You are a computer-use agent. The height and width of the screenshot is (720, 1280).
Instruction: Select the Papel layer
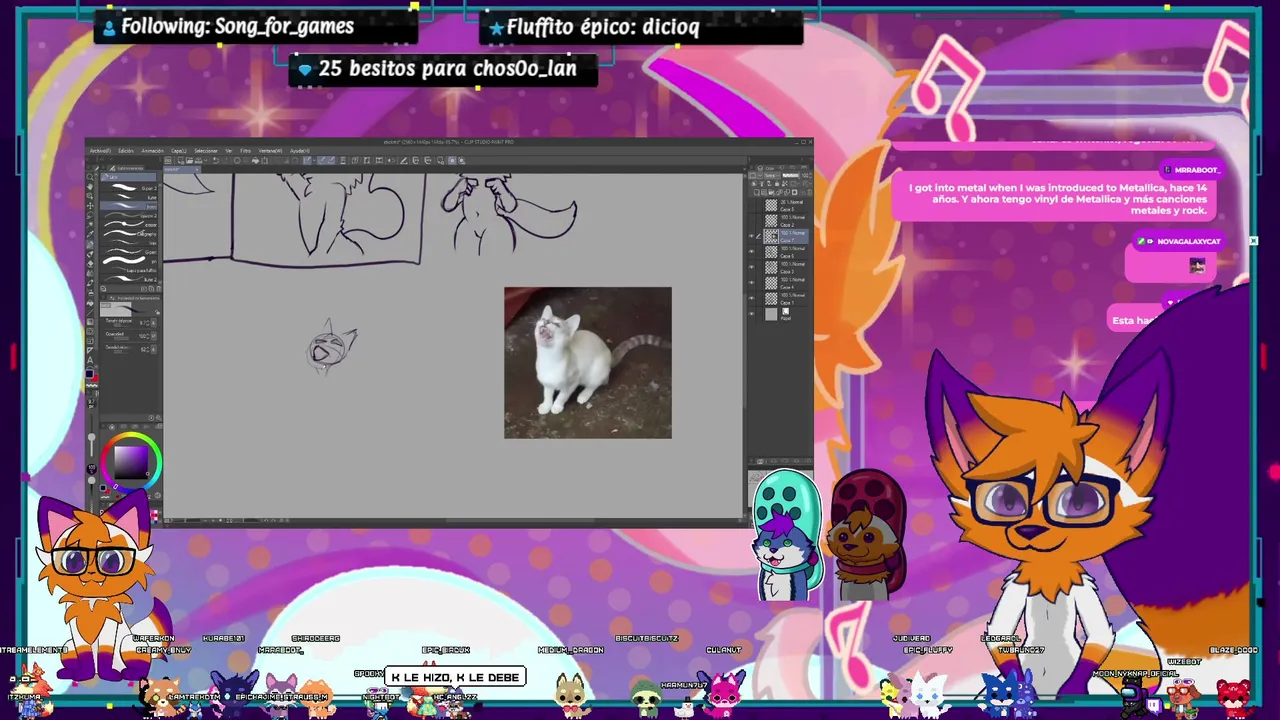pos(786,315)
